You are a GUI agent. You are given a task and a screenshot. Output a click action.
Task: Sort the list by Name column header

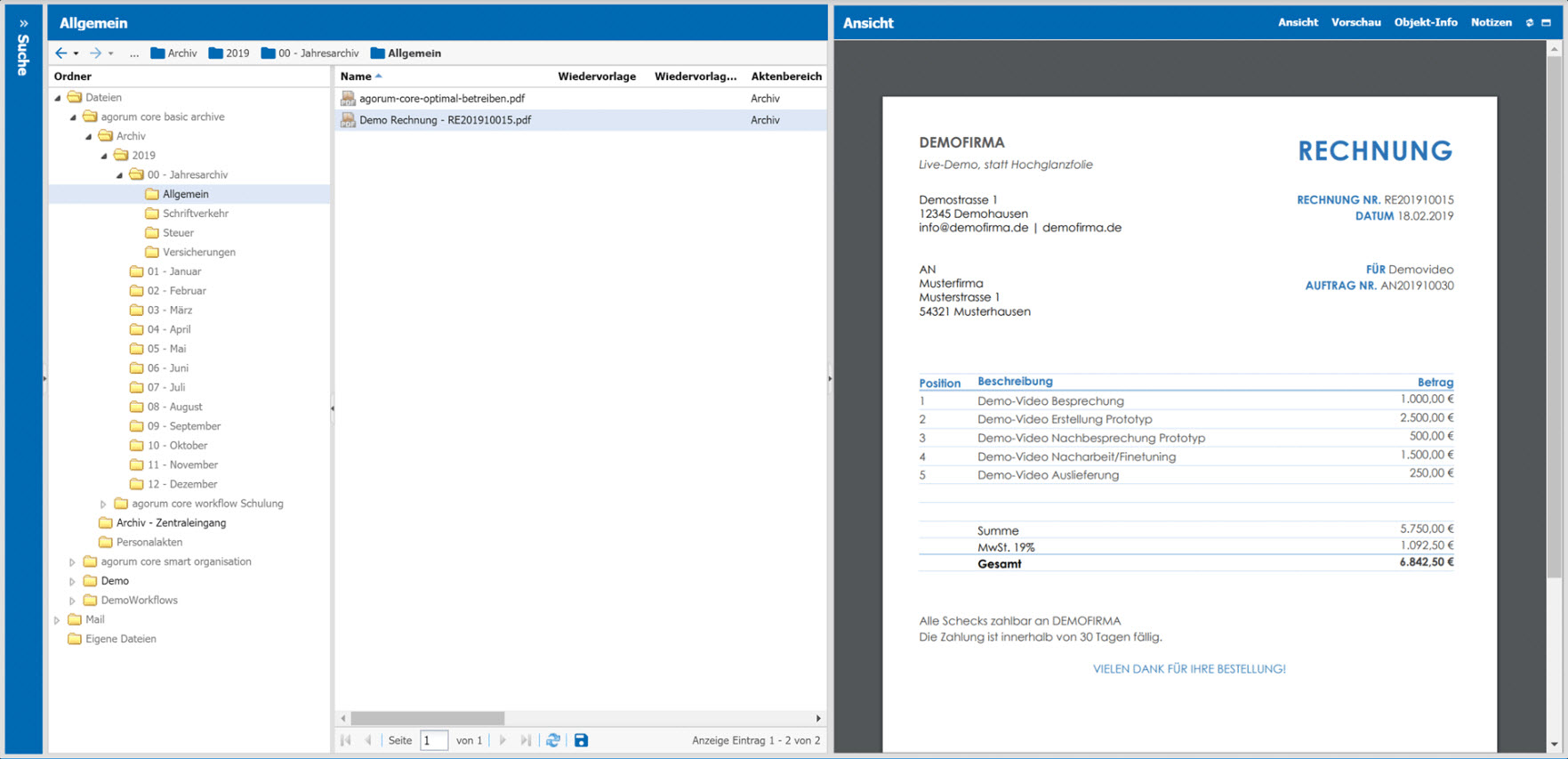tap(356, 77)
